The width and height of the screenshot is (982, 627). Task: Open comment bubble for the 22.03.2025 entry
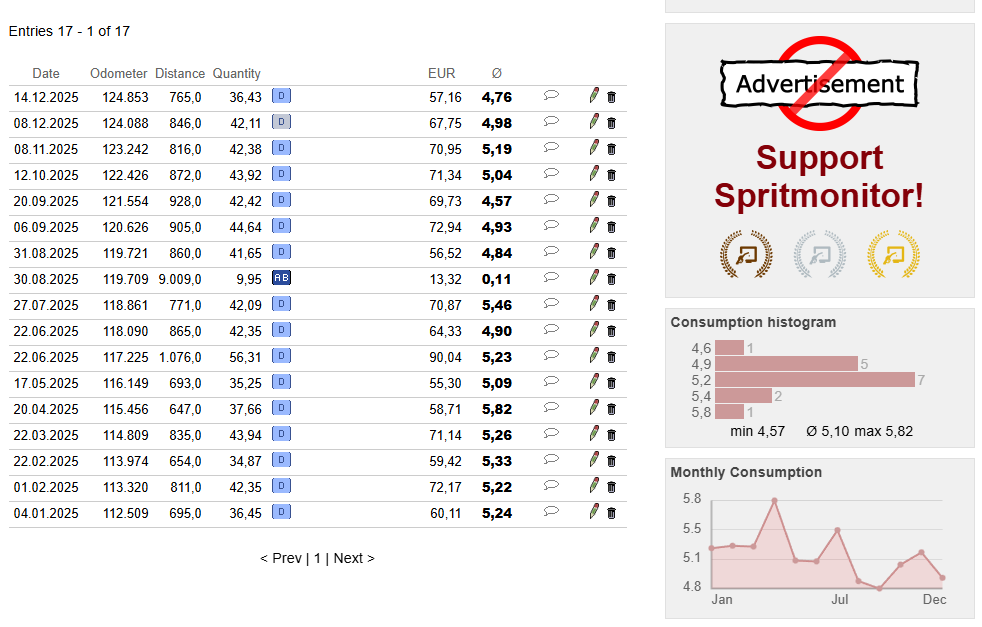click(551, 433)
